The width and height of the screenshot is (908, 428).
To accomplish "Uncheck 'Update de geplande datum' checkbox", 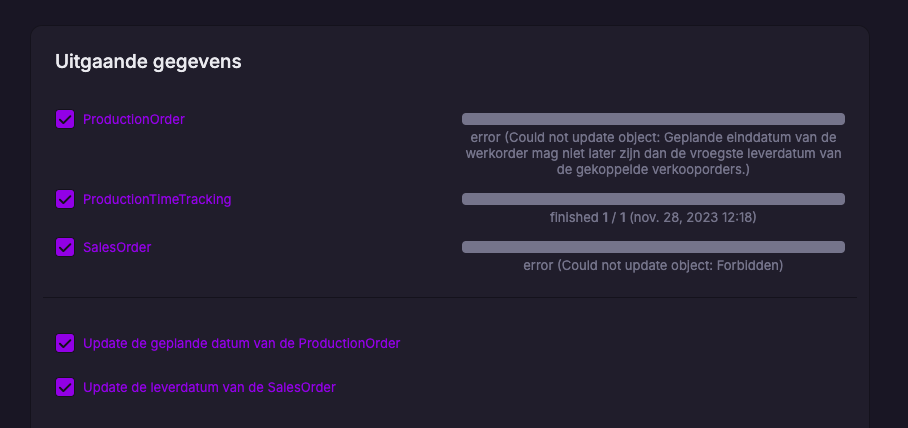I will pos(65,343).
